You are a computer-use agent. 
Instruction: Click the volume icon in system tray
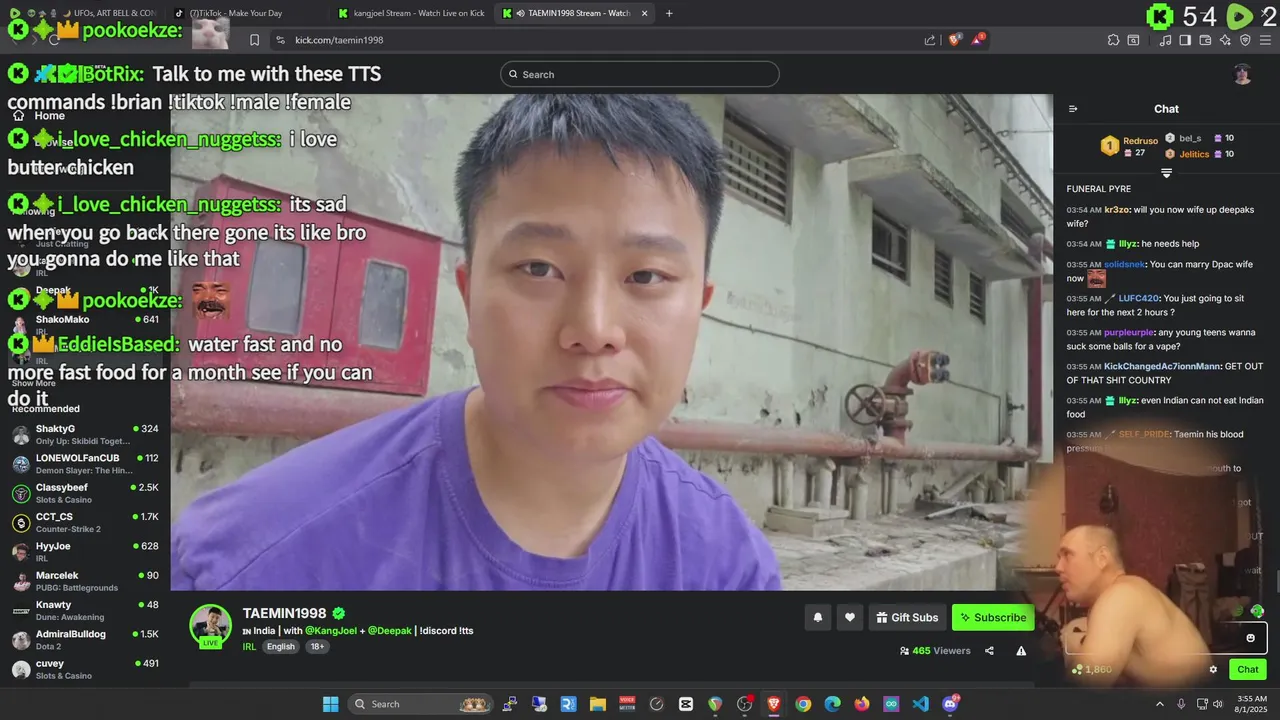tap(1217, 704)
